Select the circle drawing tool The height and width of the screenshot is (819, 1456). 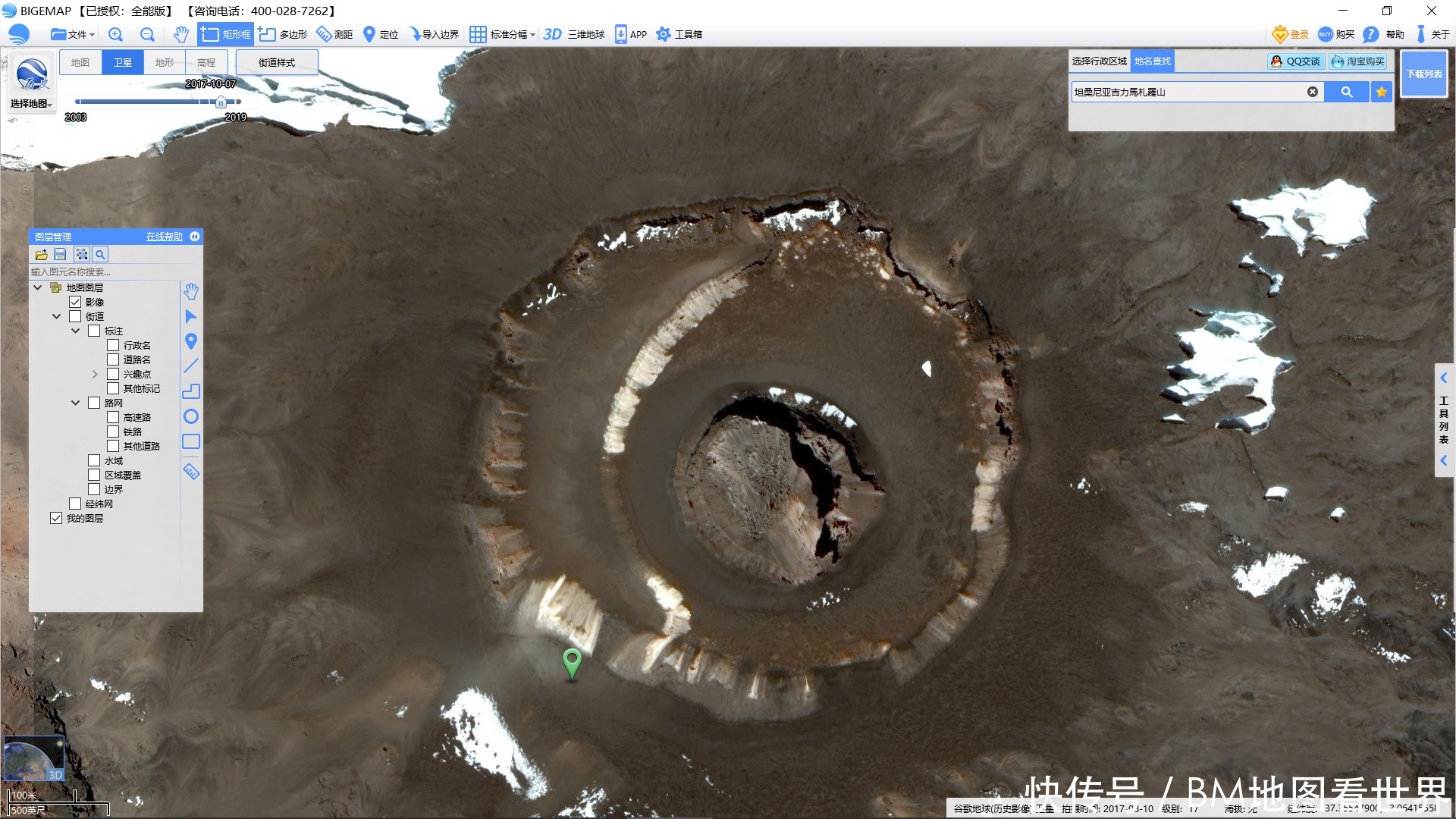click(191, 416)
